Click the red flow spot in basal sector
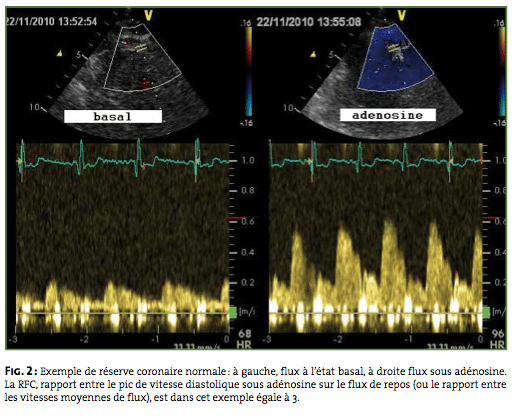 (x=146, y=83)
